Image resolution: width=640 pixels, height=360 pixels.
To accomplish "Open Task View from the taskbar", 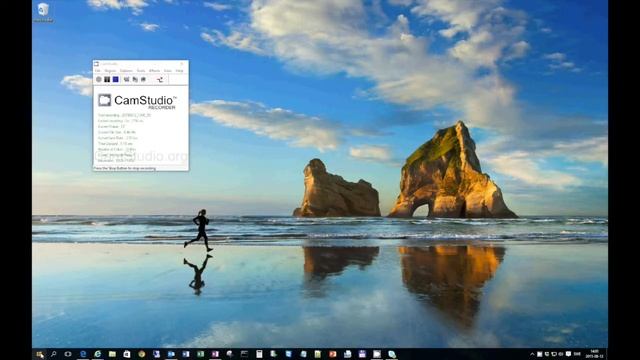I will (x=68, y=354).
